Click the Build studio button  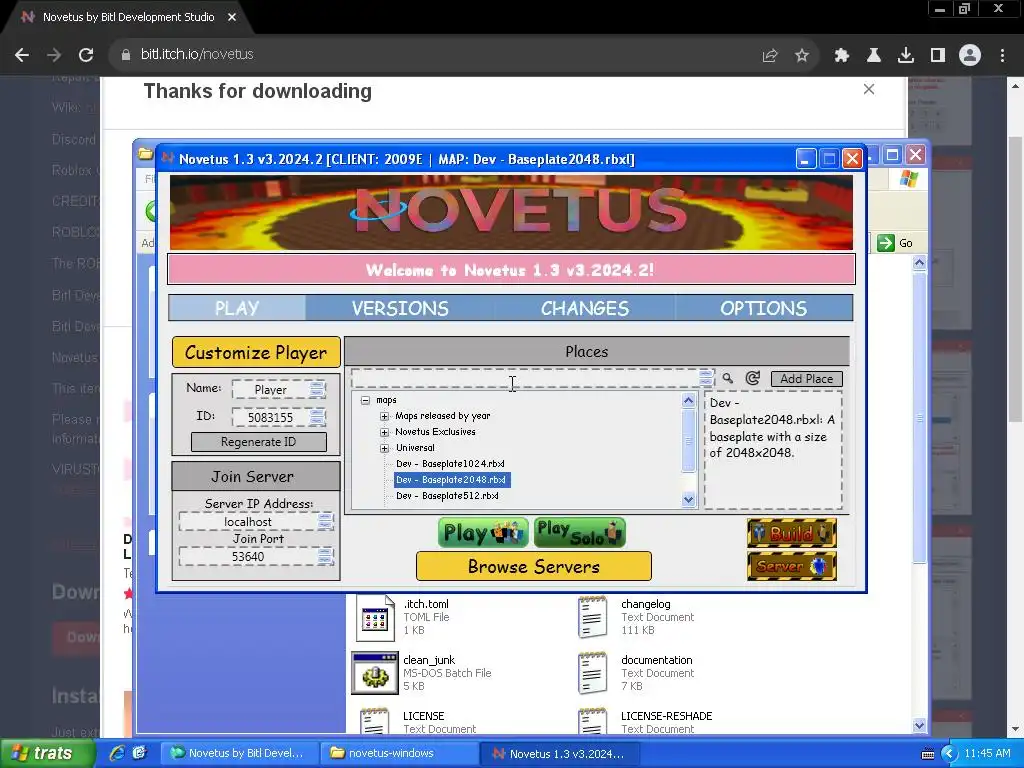pos(792,533)
